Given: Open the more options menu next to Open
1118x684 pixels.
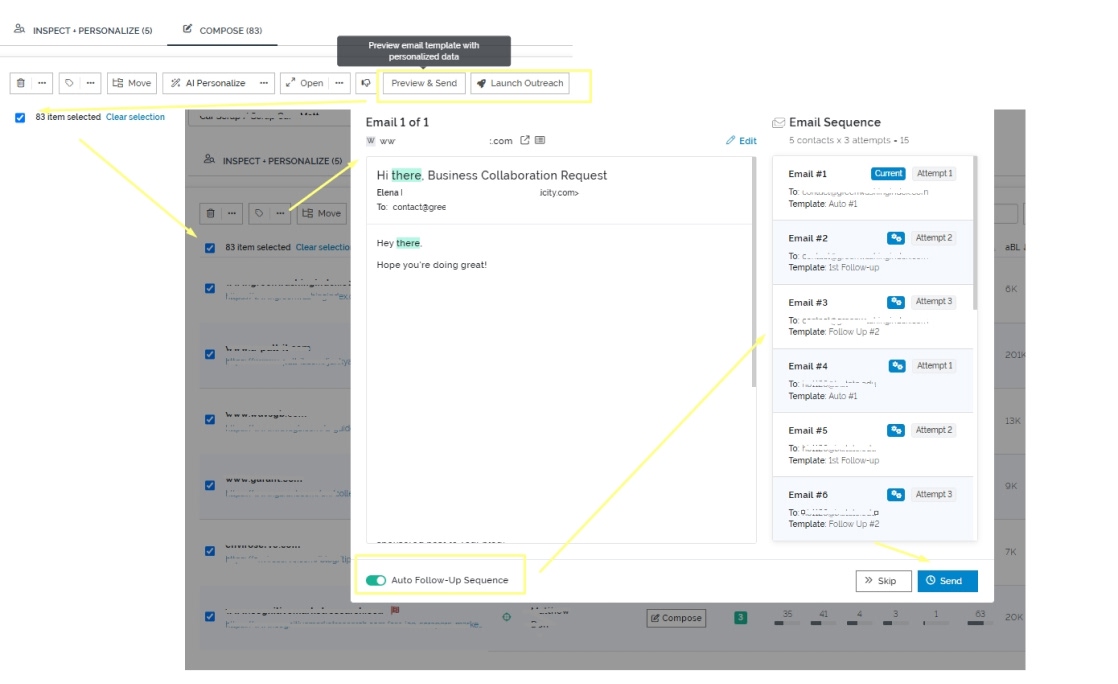Looking at the screenshot, I should pos(338,83).
